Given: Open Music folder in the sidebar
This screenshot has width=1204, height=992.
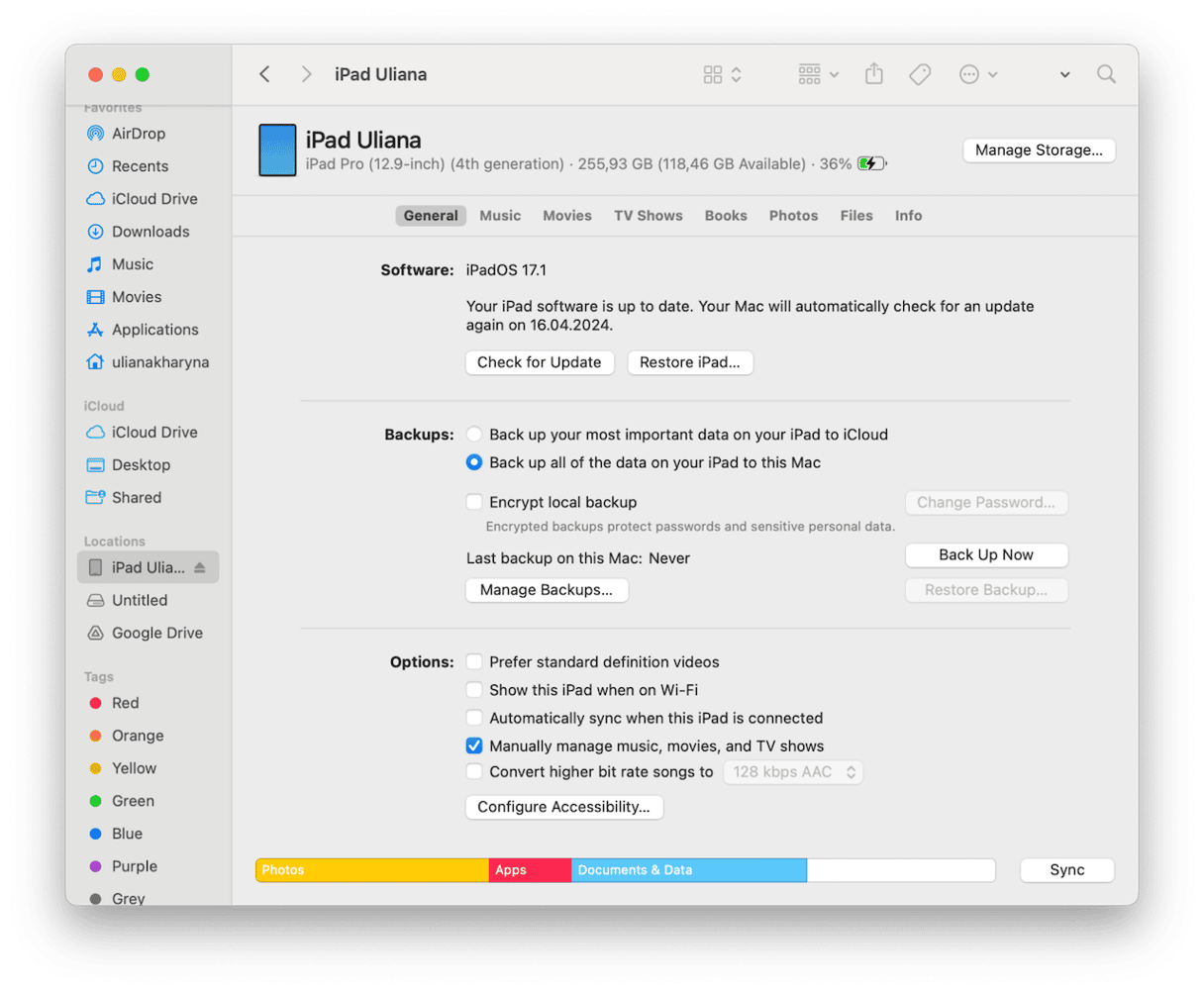Looking at the screenshot, I should (x=132, y=264).
